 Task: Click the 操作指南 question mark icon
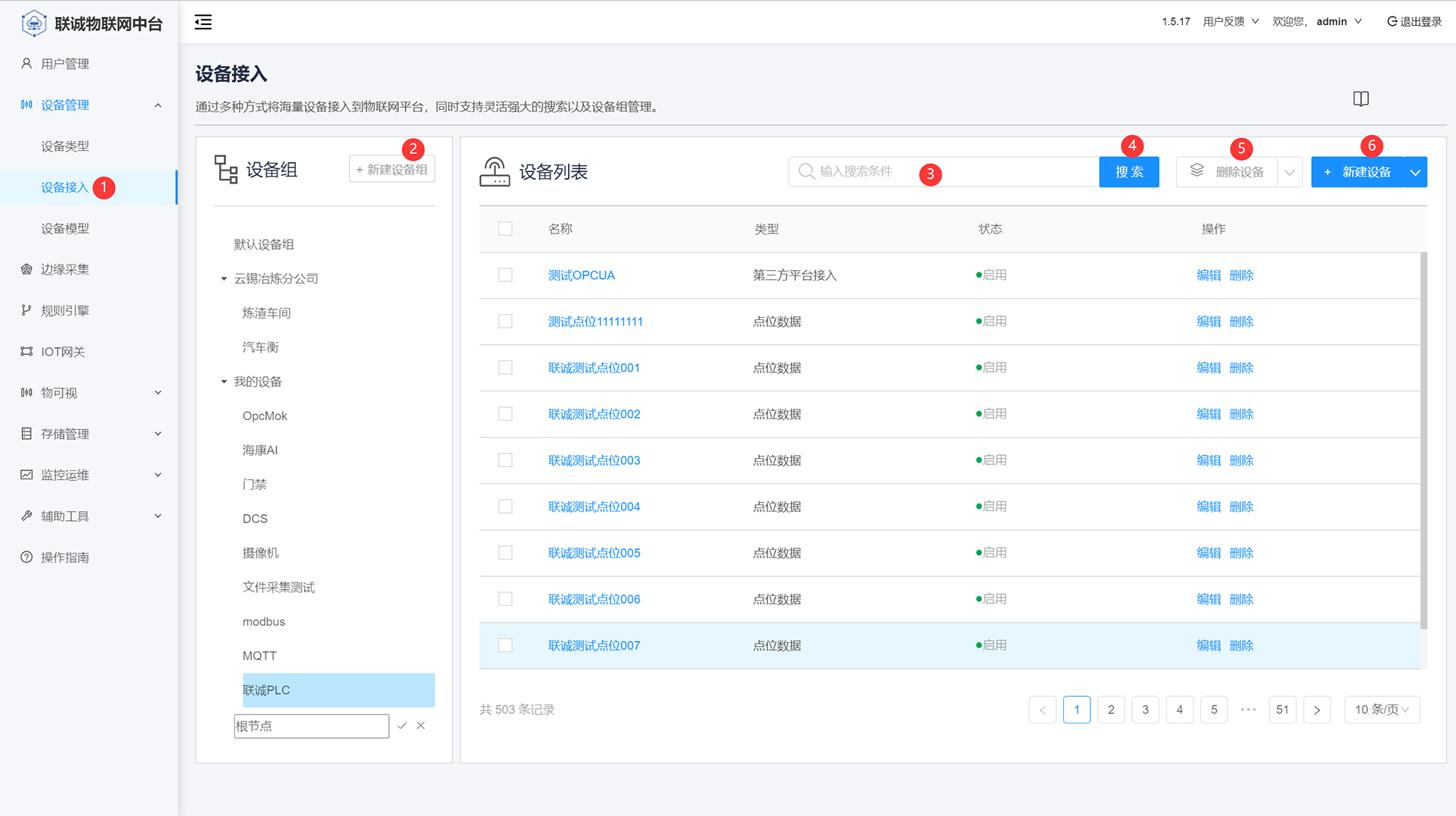tap(27, 557)
